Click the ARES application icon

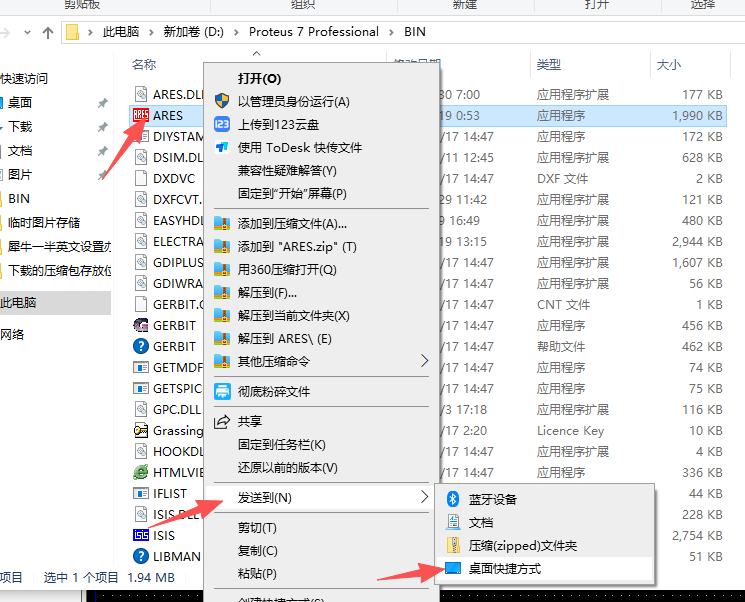pos(141,115)
